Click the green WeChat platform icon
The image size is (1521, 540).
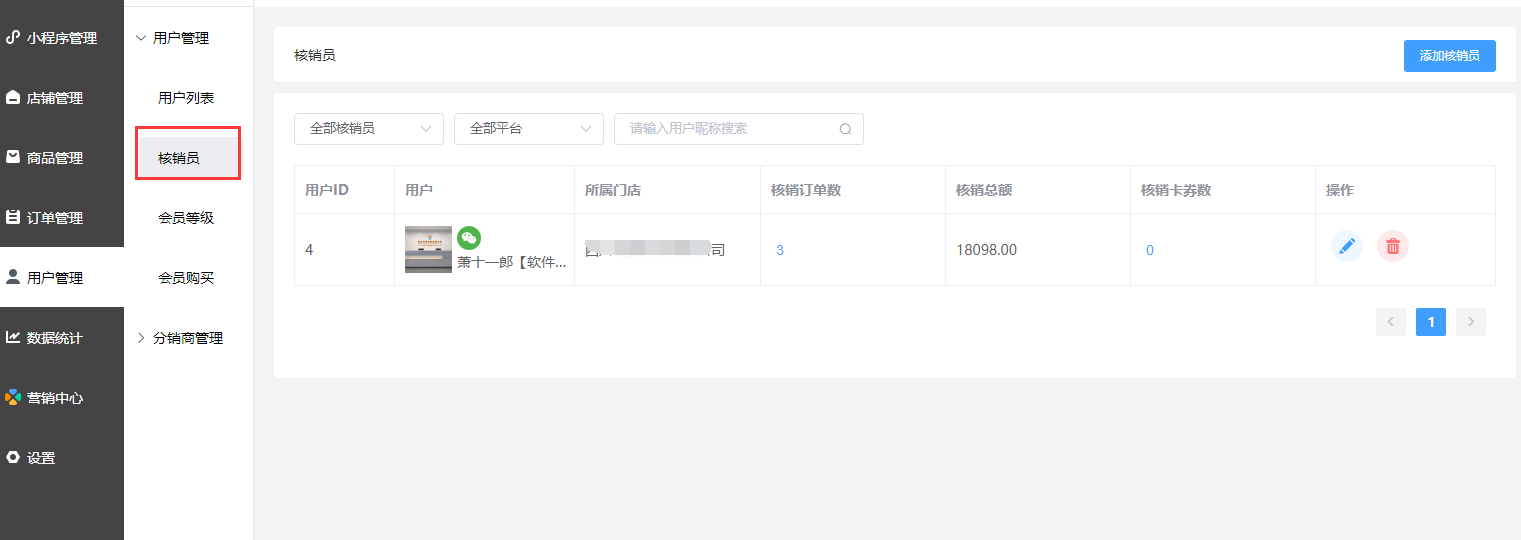pos(469,238)
